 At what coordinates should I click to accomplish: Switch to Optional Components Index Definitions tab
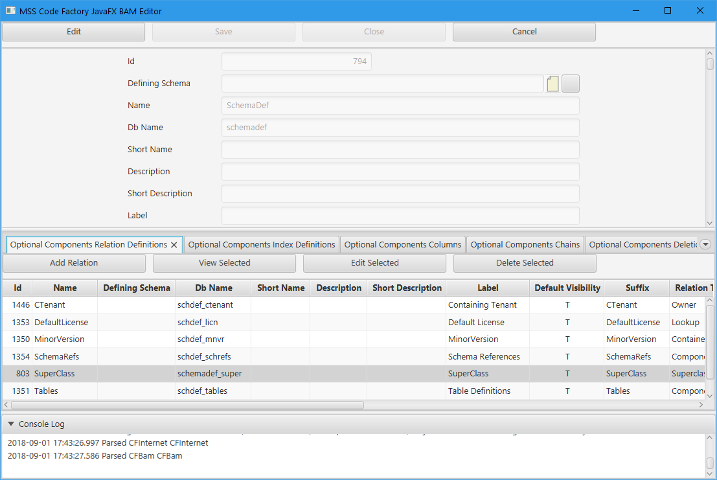coord(261,244)
